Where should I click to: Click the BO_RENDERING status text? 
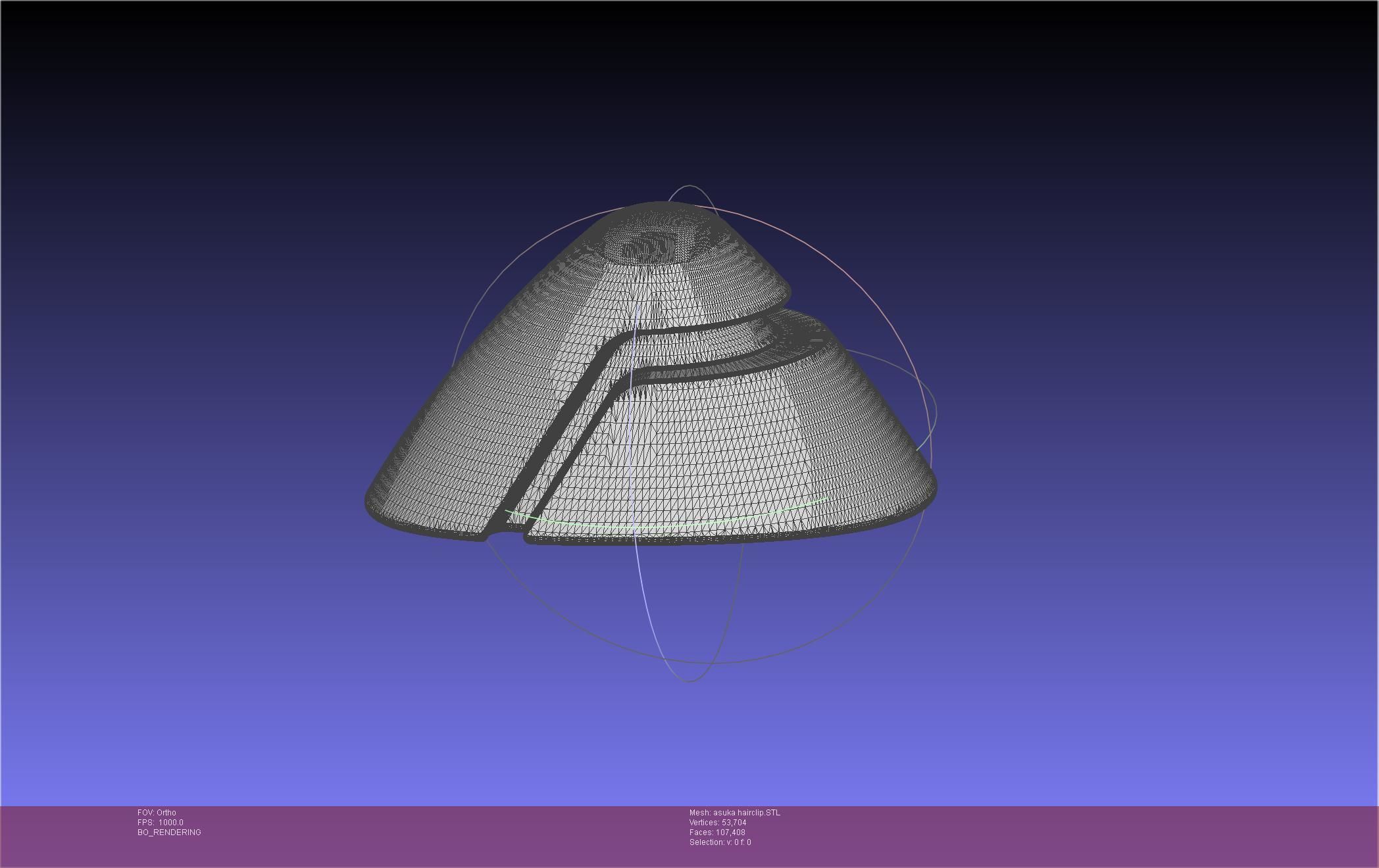point(169,832)
